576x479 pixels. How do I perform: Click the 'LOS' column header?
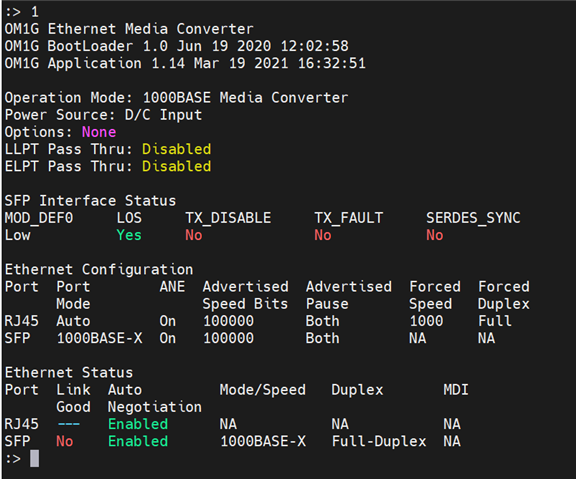click(129, 218)
